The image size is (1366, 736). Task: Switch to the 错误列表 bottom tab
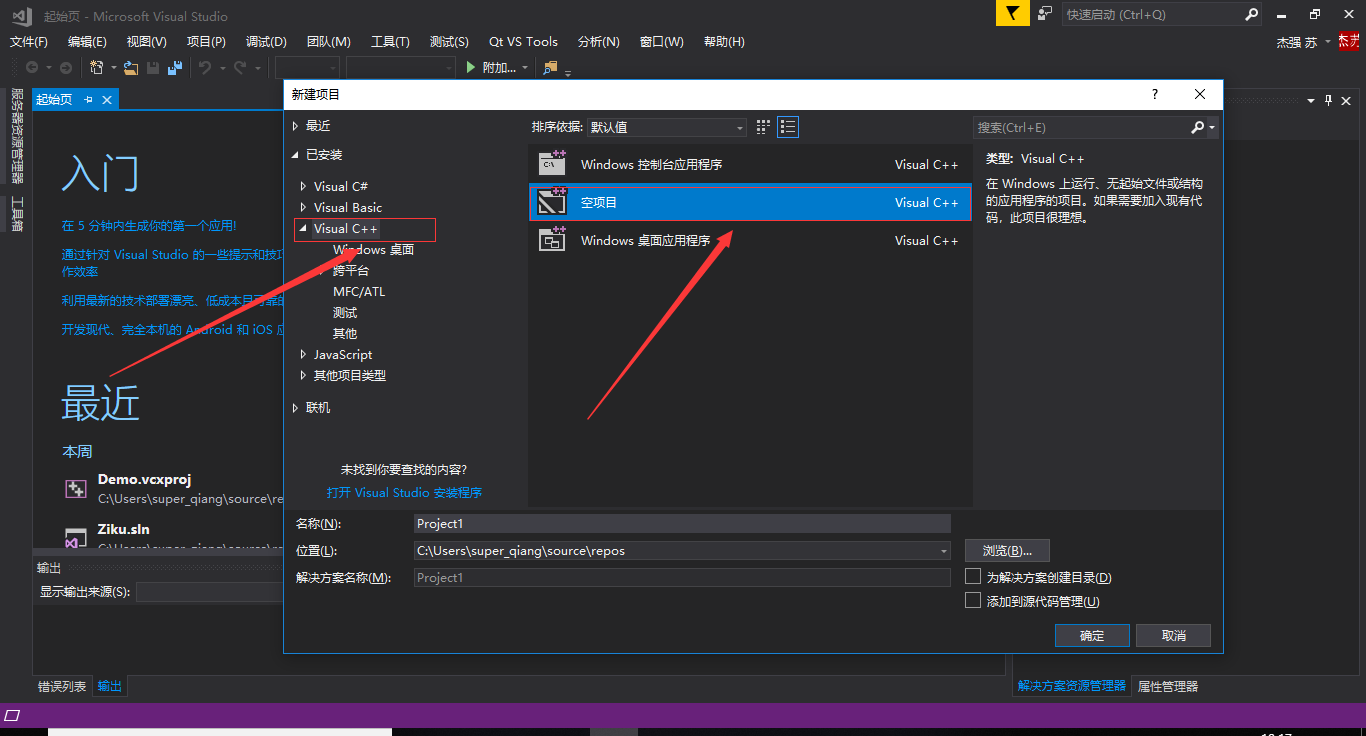tap(62, 686)
